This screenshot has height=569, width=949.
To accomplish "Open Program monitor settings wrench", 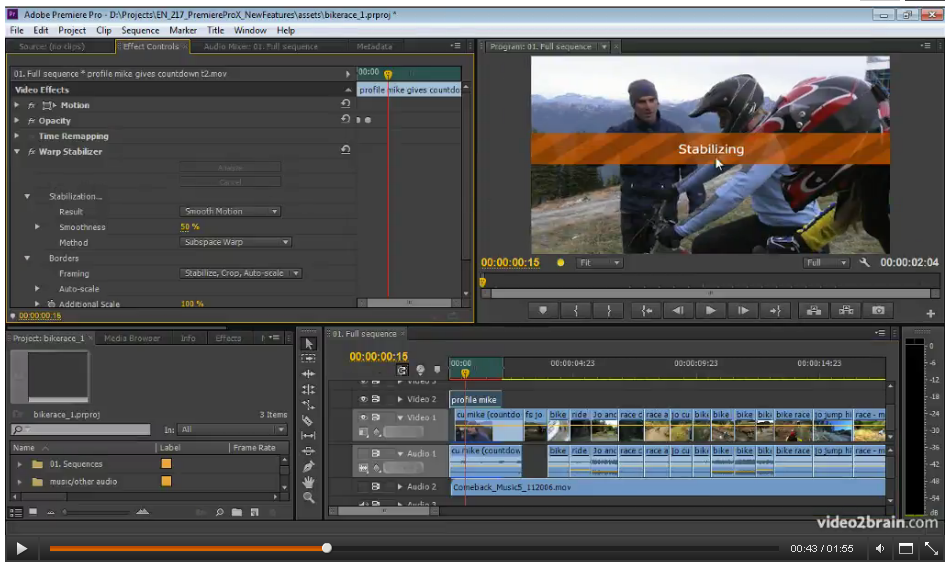I will (865, 263).
